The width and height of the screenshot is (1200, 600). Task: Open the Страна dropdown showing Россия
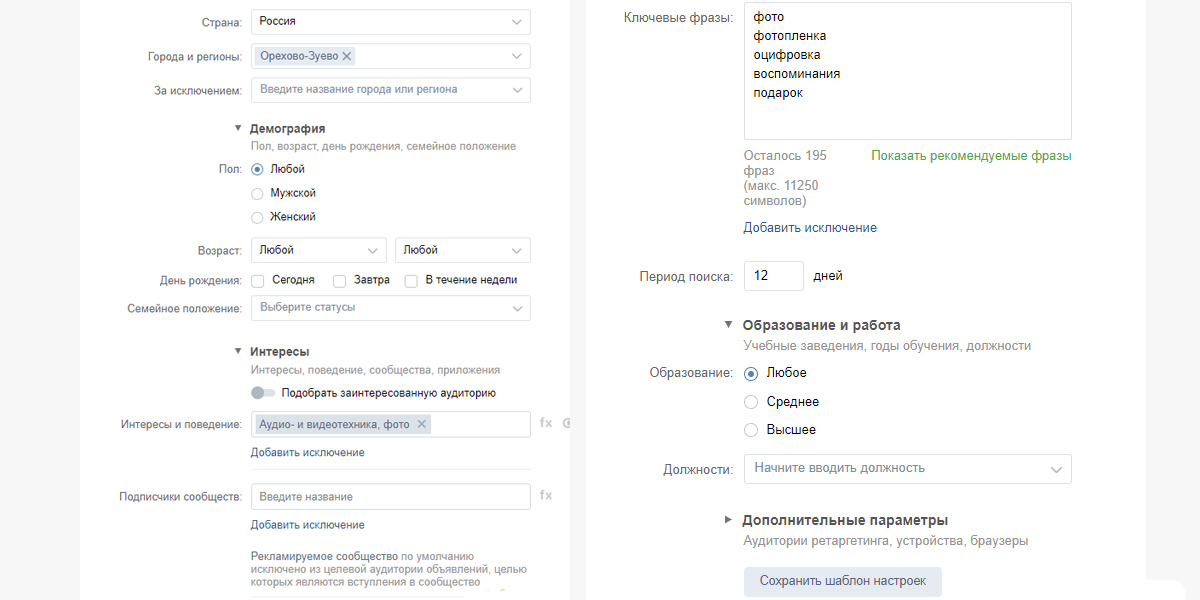pyautogui.click(x=391, y=22)
